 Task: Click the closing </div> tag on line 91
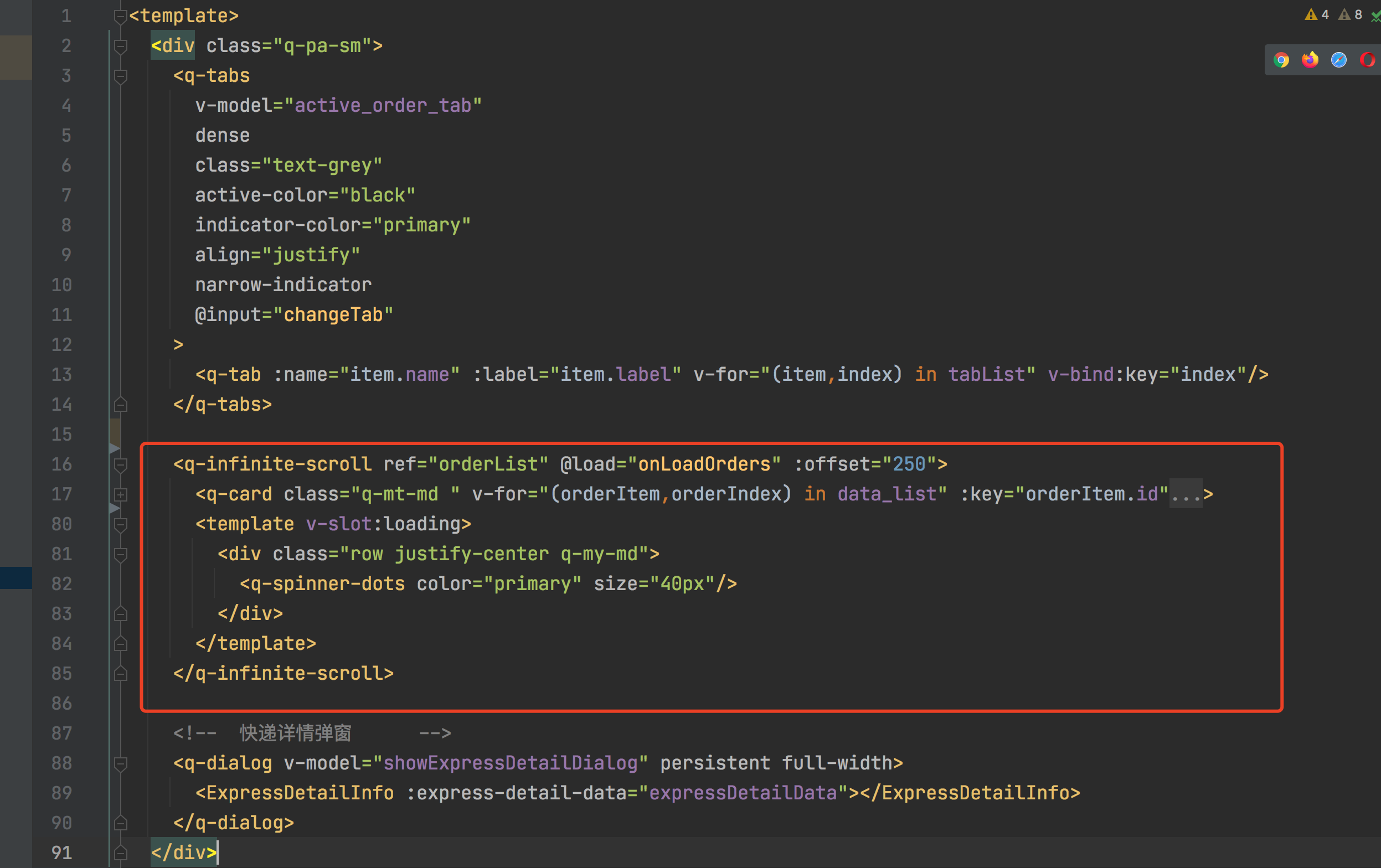coord(182,852)
